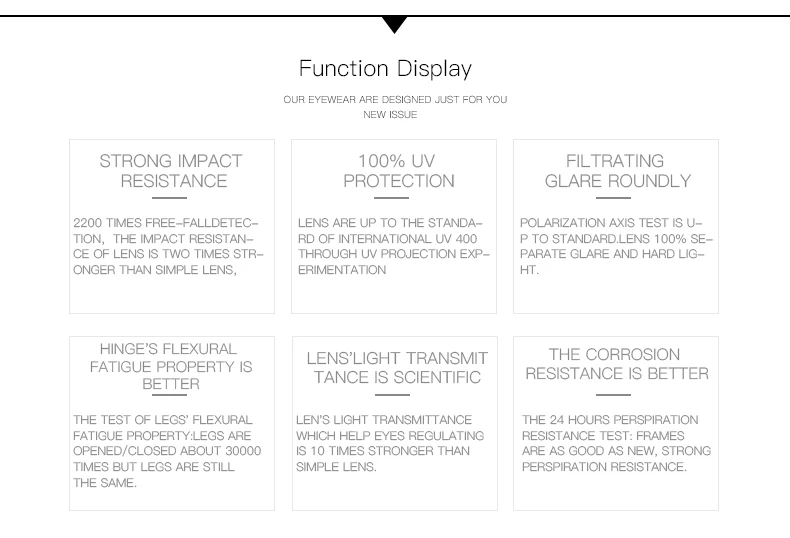Select the Filtrating Glare Roundly title

coord(617,171)
